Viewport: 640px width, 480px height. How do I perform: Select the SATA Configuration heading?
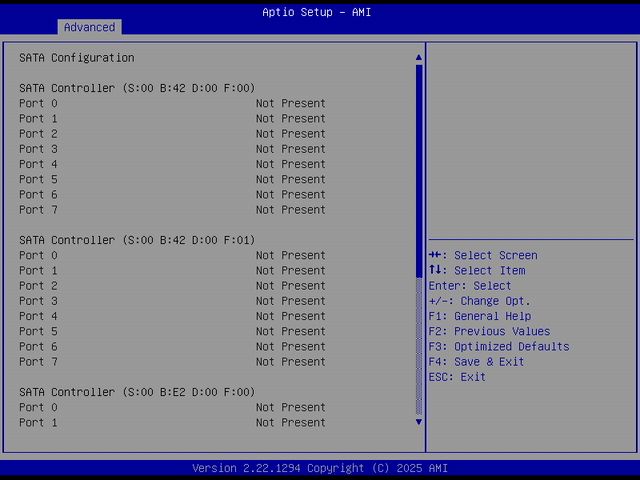[77, 58]
